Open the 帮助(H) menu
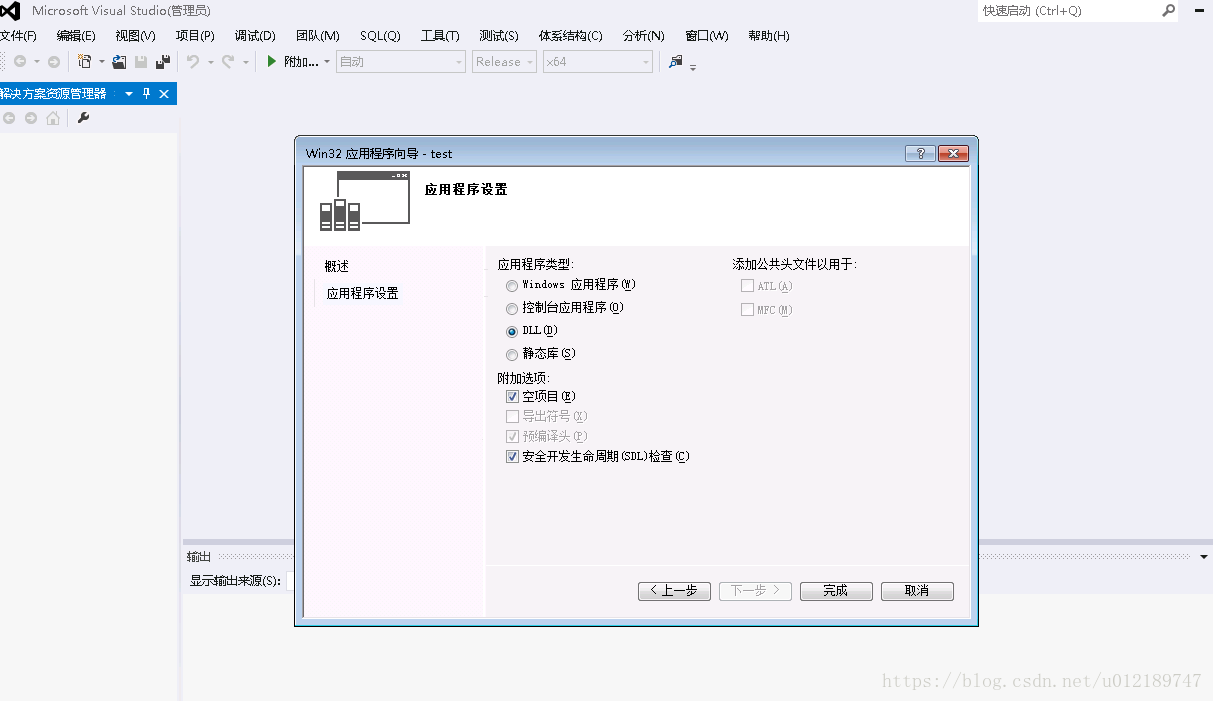Viewport: 1213px width, 701px height. (x=769, y=35)
